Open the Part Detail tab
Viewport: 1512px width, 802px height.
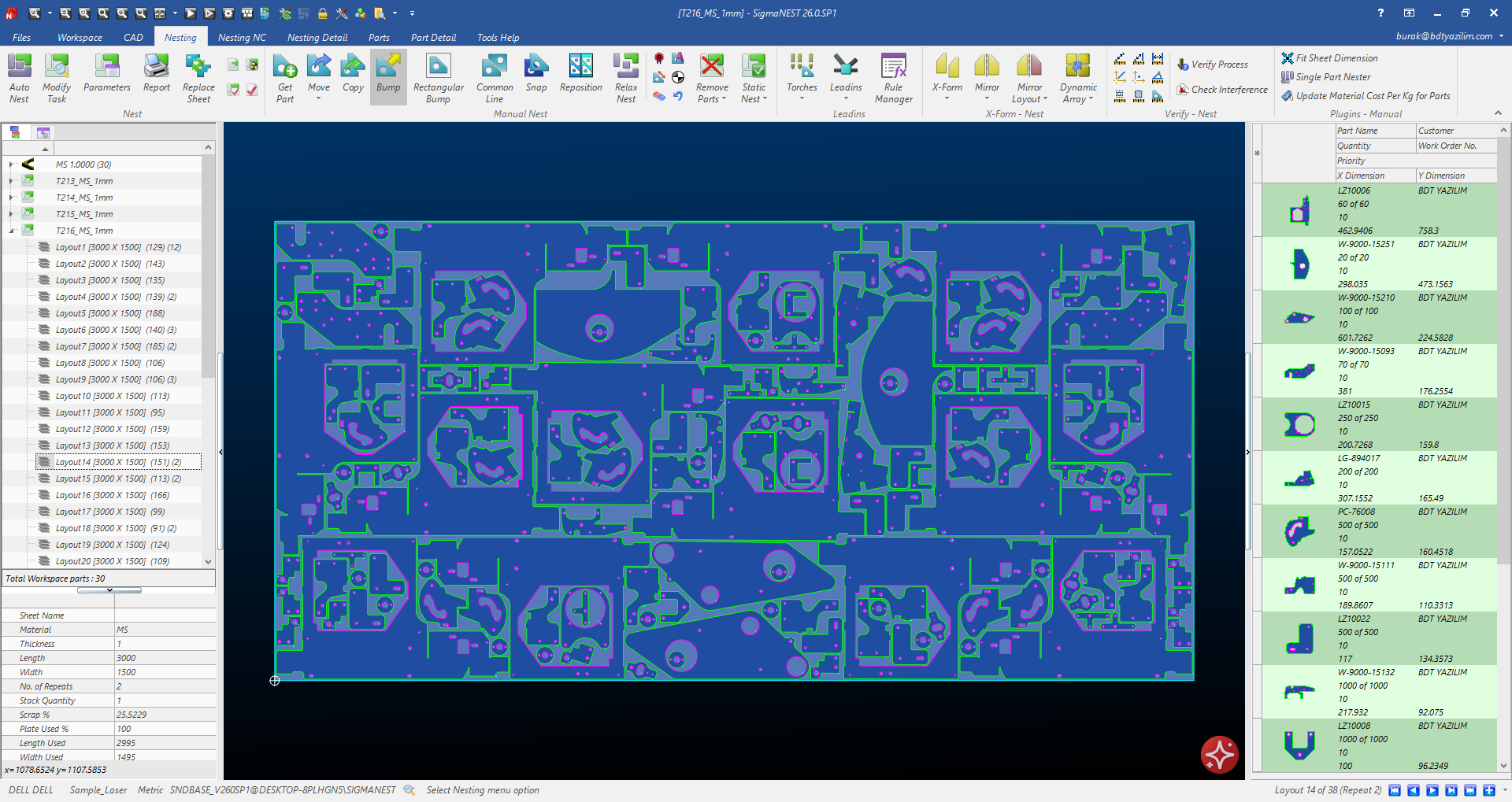433,37
